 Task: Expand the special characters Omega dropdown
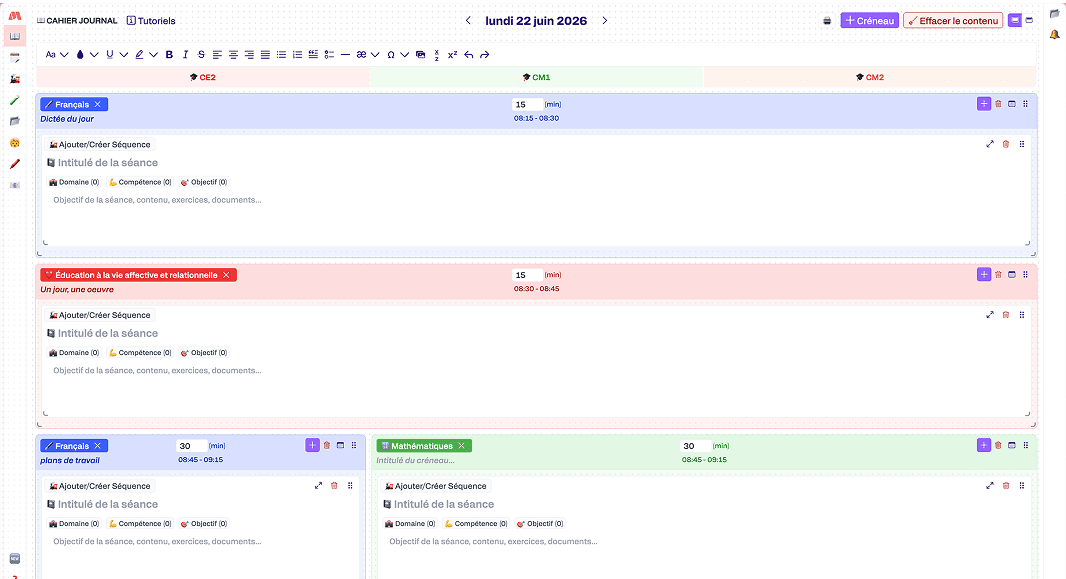click(x=397, y=54)
